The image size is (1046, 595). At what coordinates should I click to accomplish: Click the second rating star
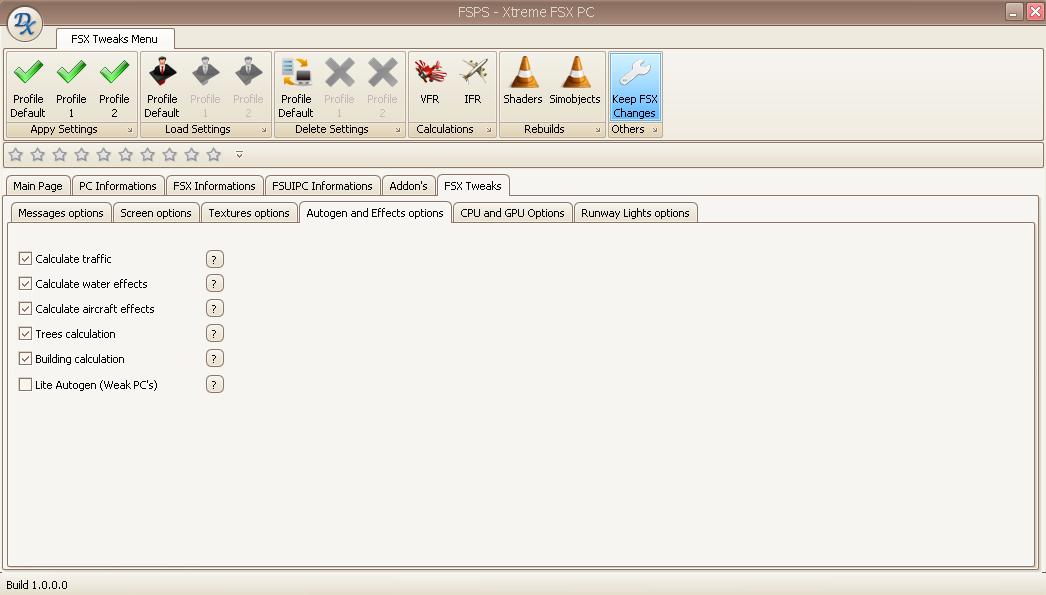(38, 155)
